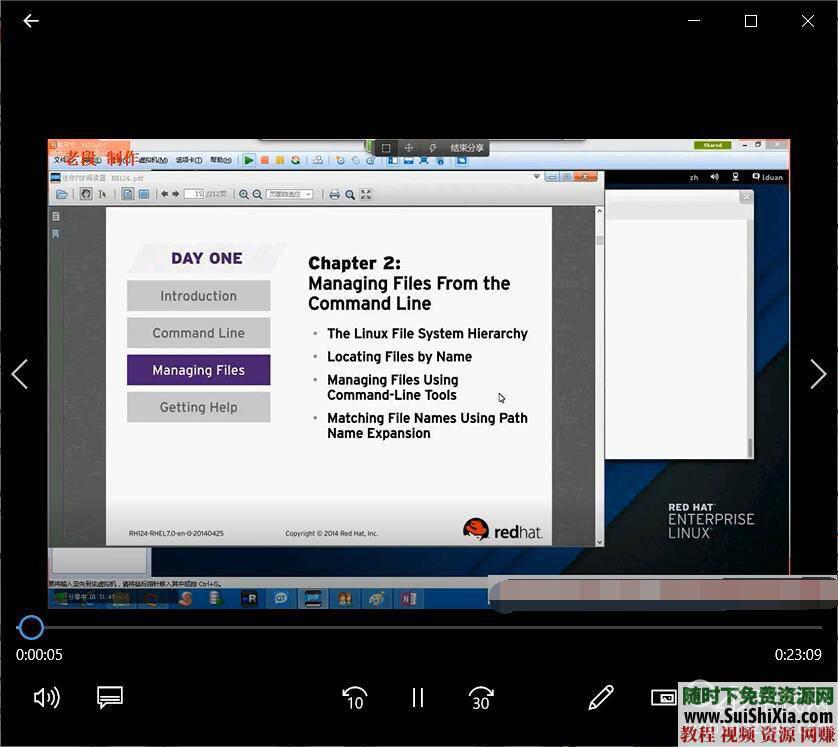Skip forward 30 seconds
Screen dimensions: 838x747
click(481, 697)
